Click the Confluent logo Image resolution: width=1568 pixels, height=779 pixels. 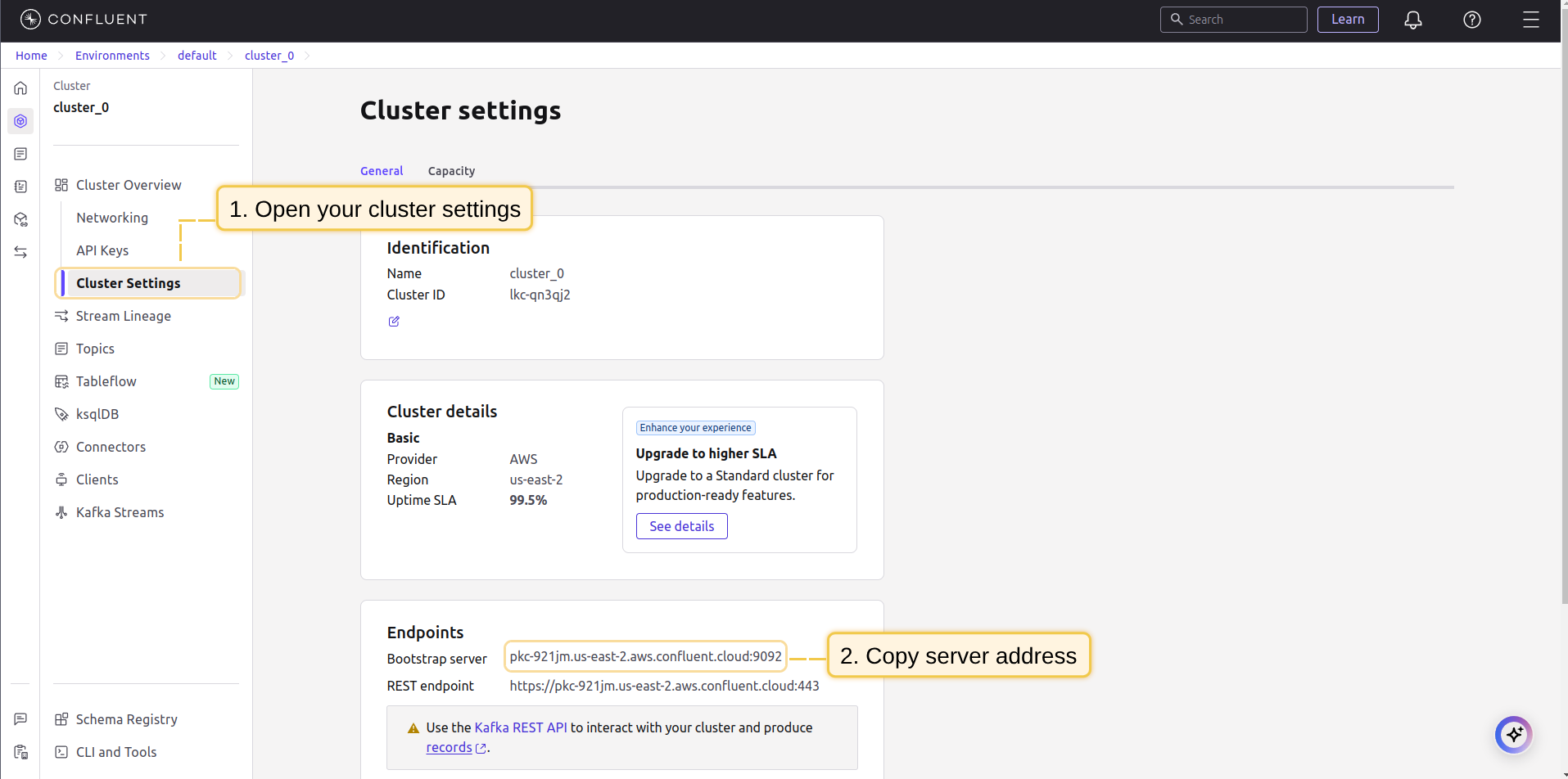coord(84,20)
